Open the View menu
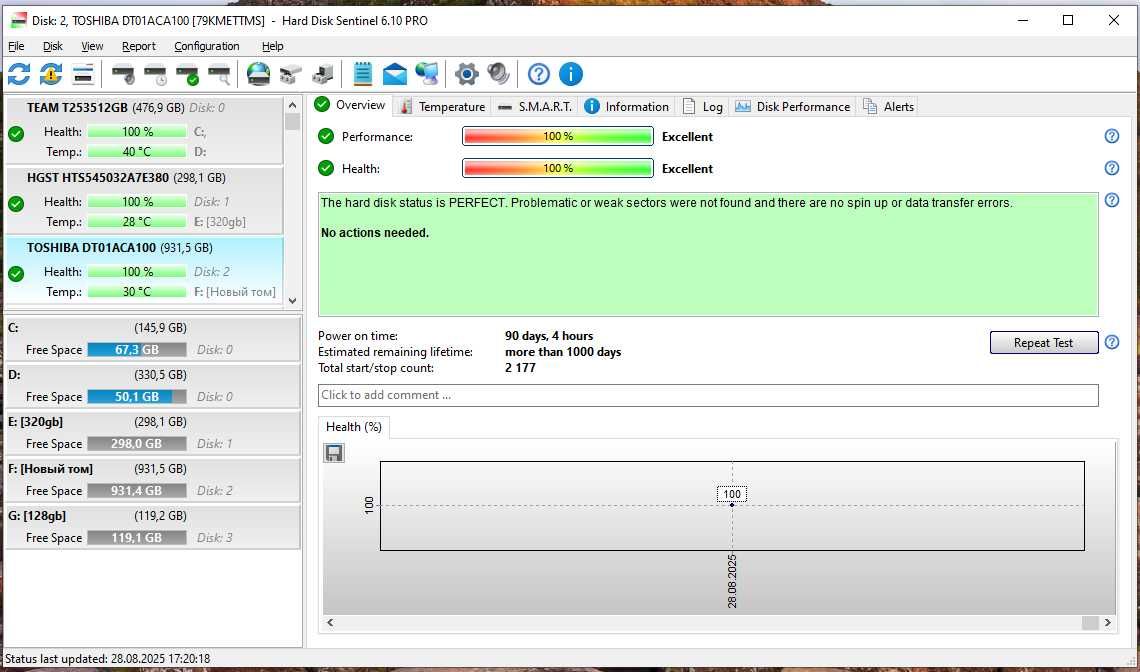Screen dimensions: 1140x672 (x=92, y=46)
